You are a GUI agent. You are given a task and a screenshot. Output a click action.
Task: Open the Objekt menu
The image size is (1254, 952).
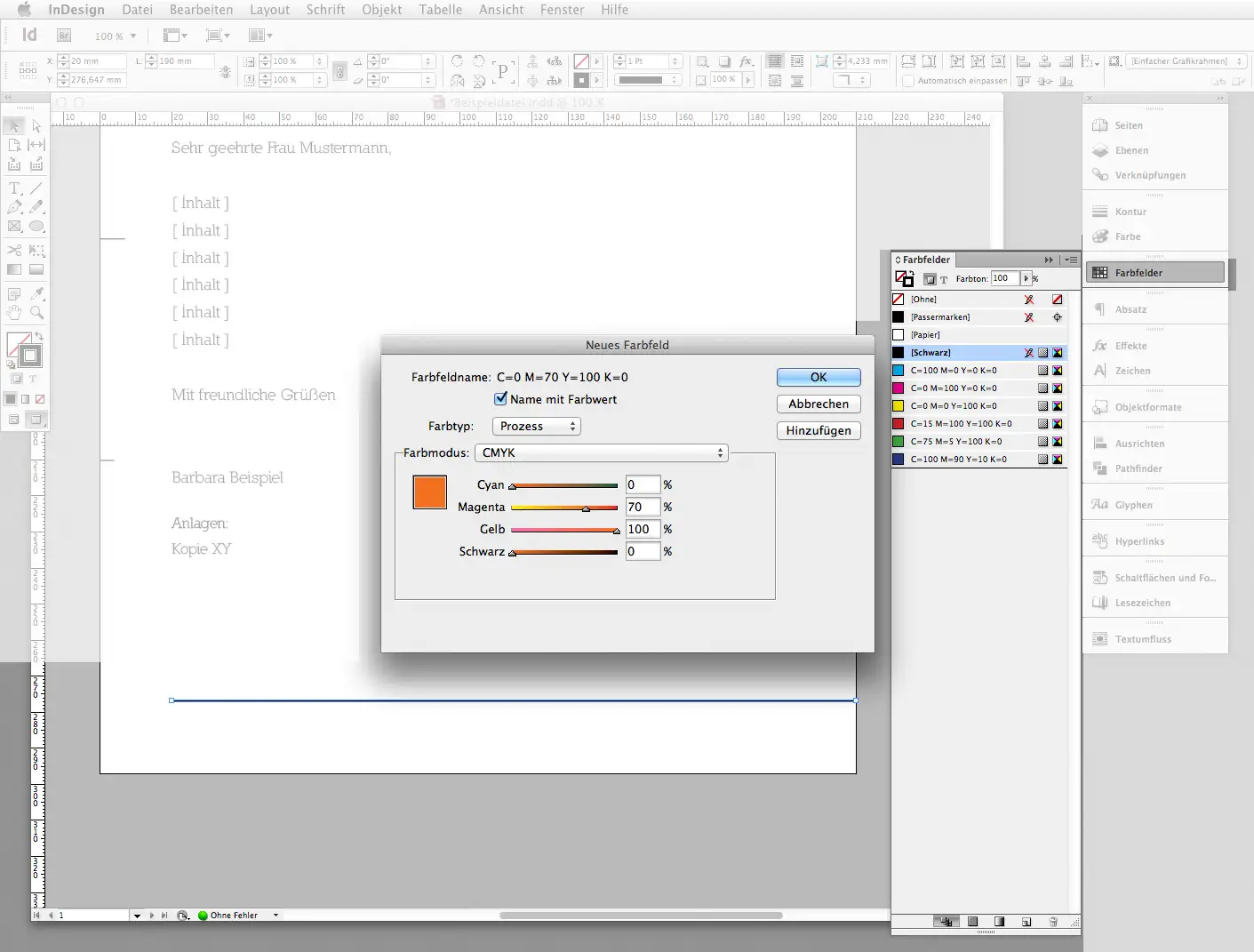pos(381,10)
